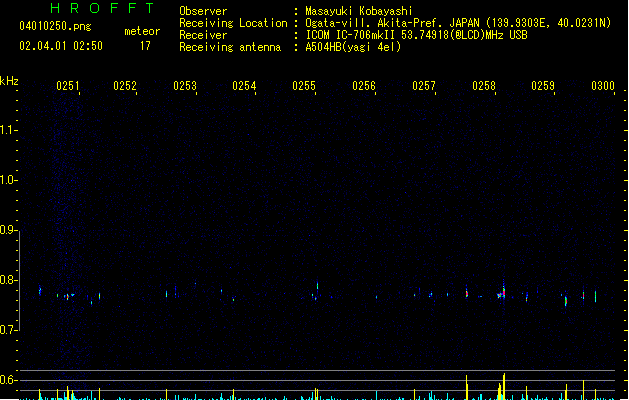Click the 0253 time marker
The width and height of the screenshot is (629, 400).
(x=185, y=86)
